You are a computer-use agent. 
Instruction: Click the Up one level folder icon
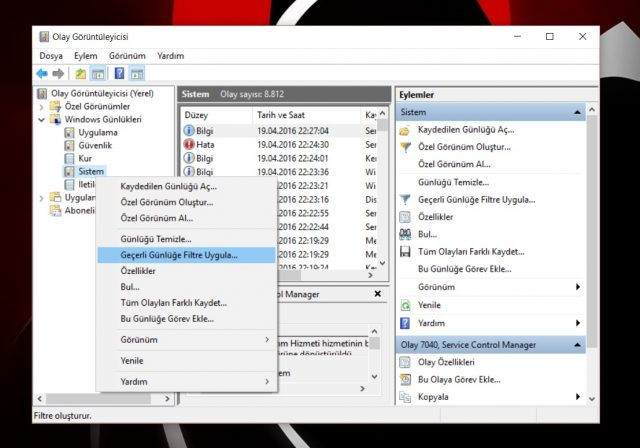click(80, 74)
